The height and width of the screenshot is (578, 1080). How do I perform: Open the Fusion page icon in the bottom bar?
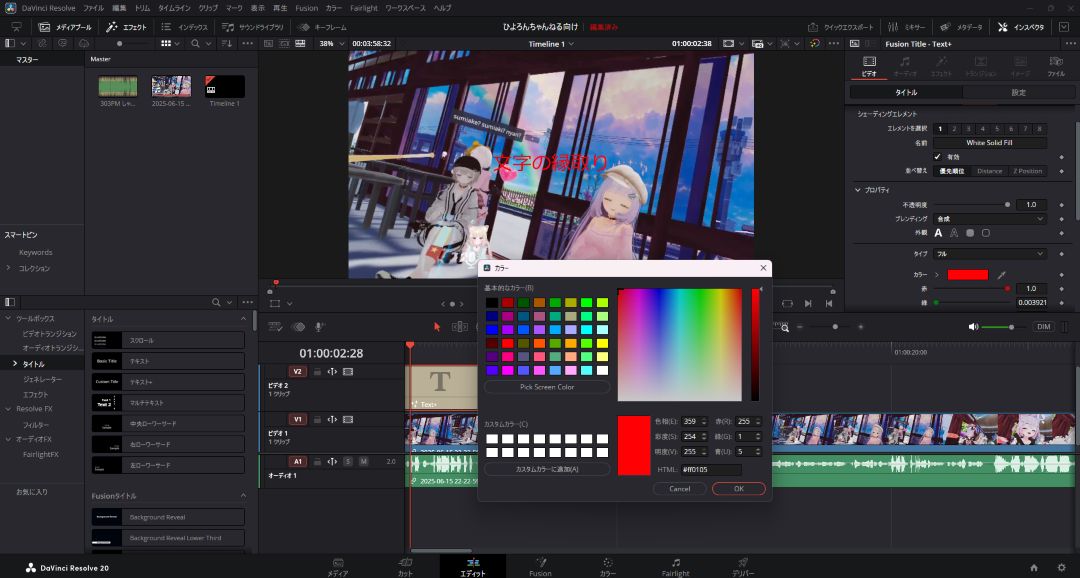pos(540,566)
